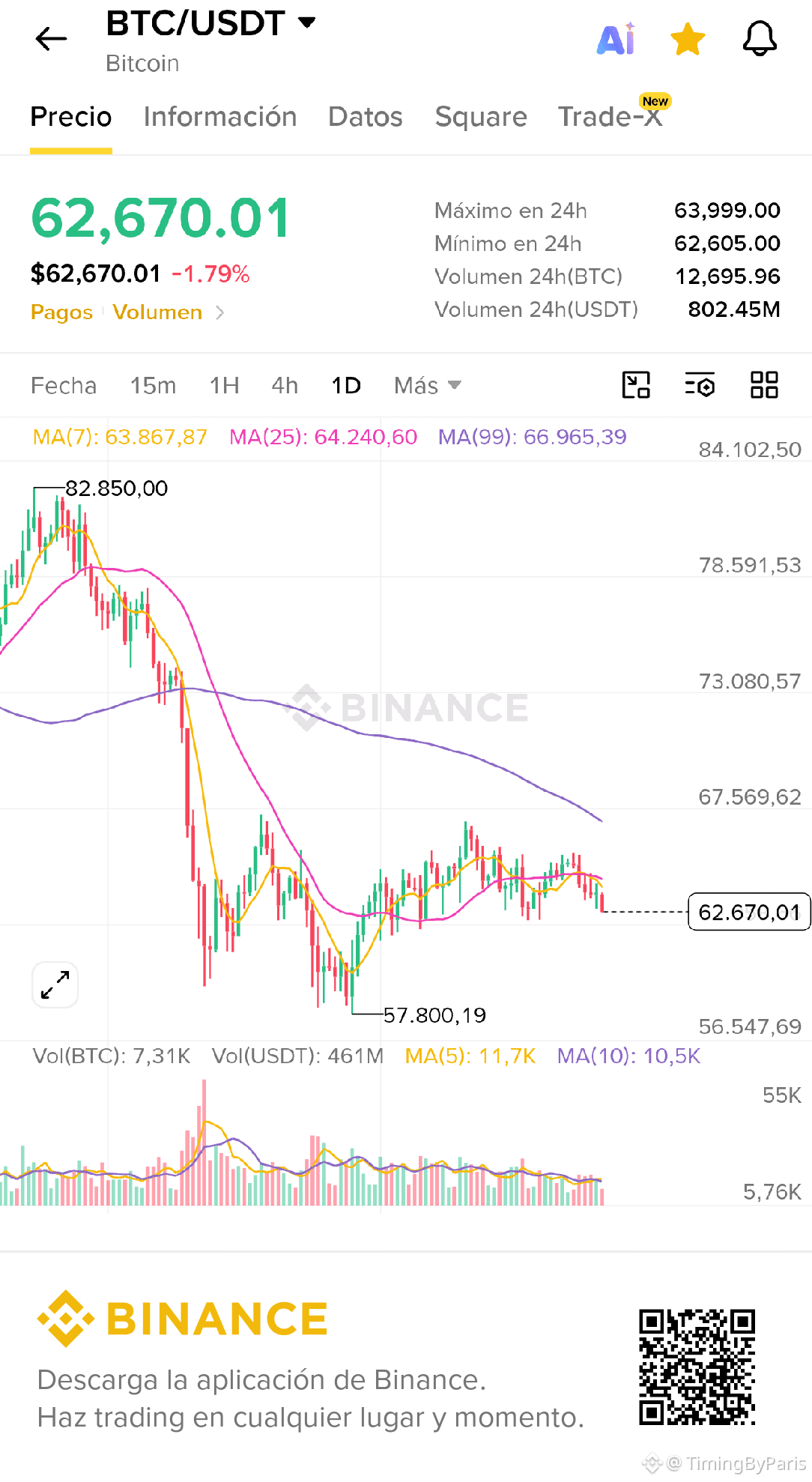Open the AI assistant icon
This screenshot has height=1482, width=812.
(x=616, y=39)
